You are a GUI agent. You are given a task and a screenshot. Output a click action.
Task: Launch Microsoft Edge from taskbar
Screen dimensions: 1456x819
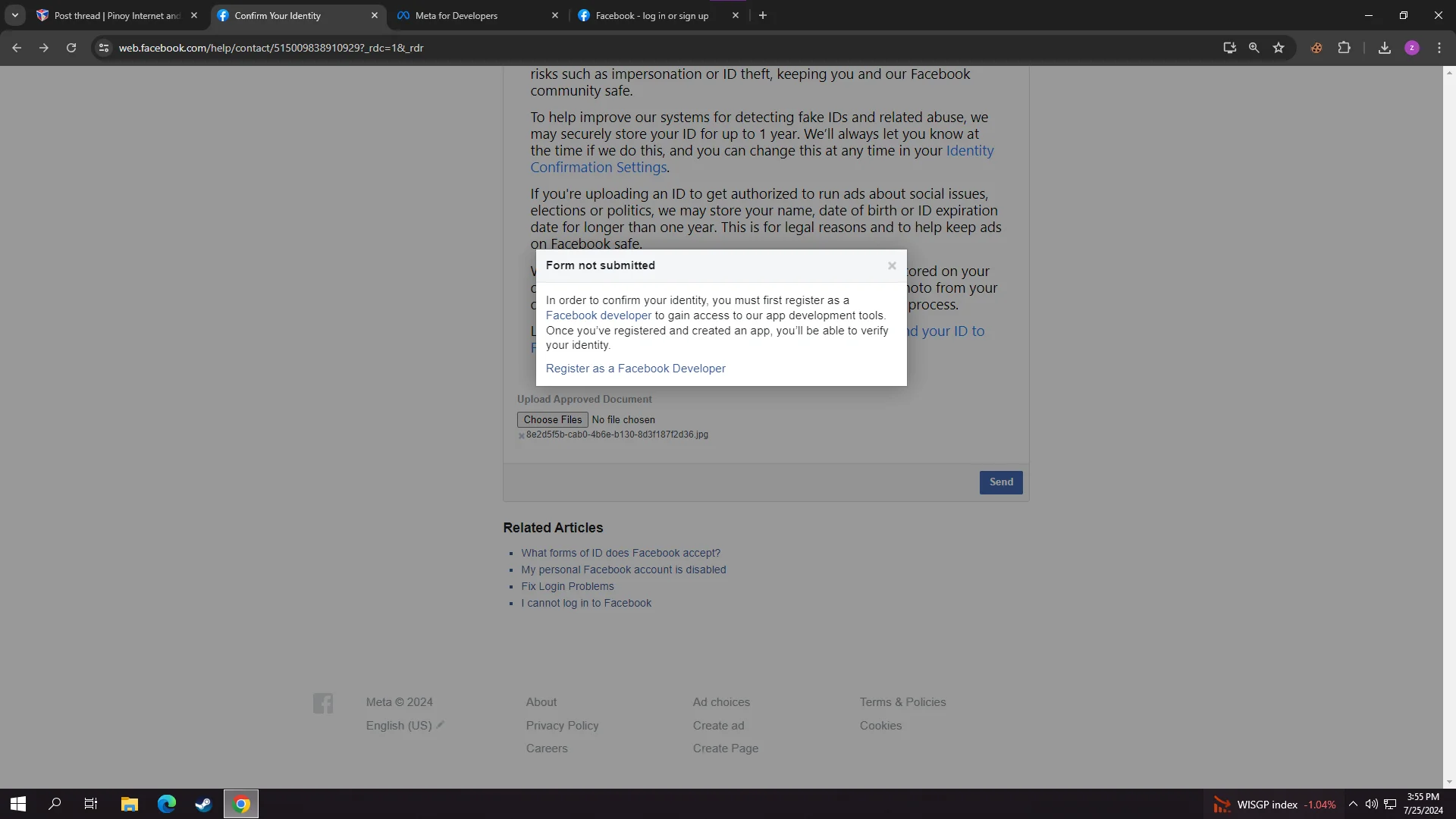point(167,804)
